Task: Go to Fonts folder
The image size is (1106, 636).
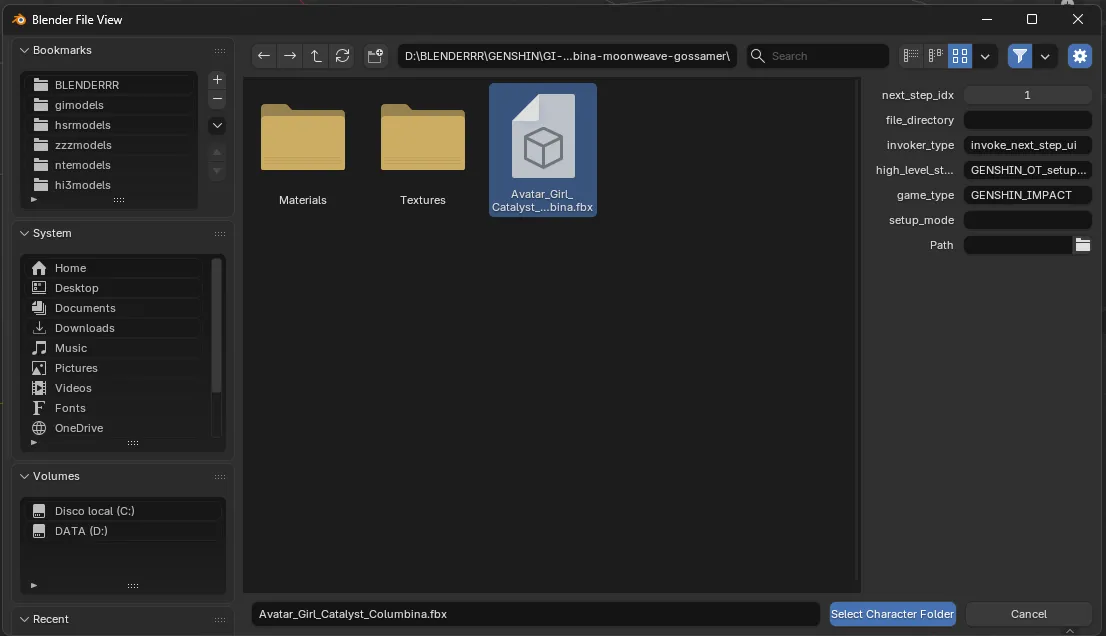Action: (116, 408)
